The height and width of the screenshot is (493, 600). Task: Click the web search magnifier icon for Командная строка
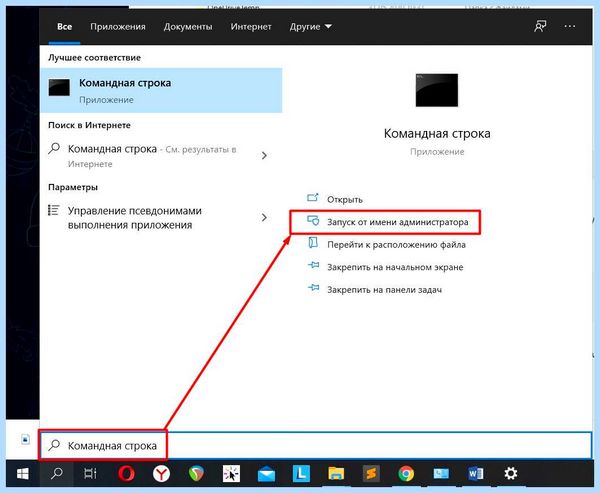54,148
